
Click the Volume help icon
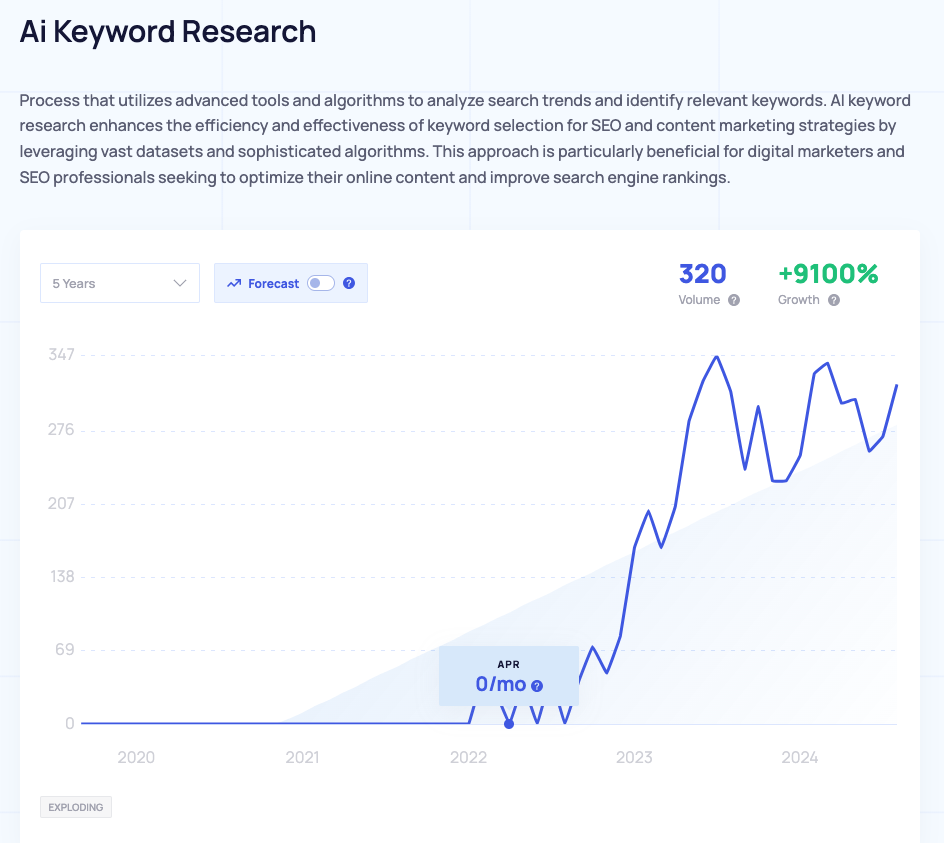734,299
